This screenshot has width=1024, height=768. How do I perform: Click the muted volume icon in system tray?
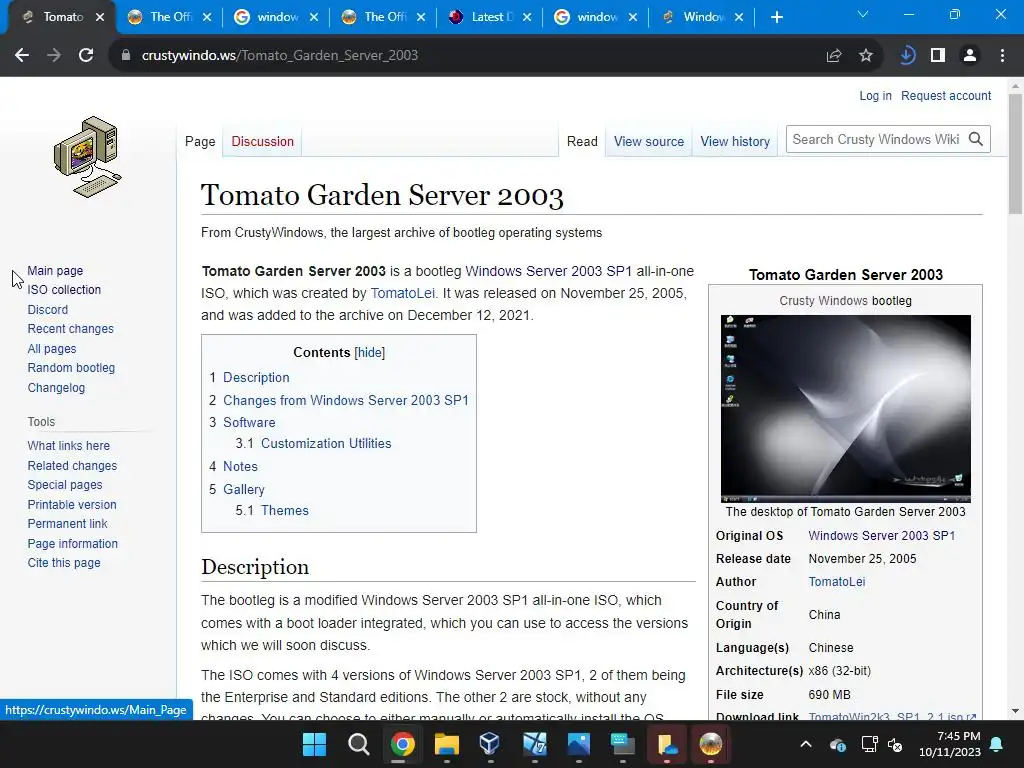(x=895, y=744)
